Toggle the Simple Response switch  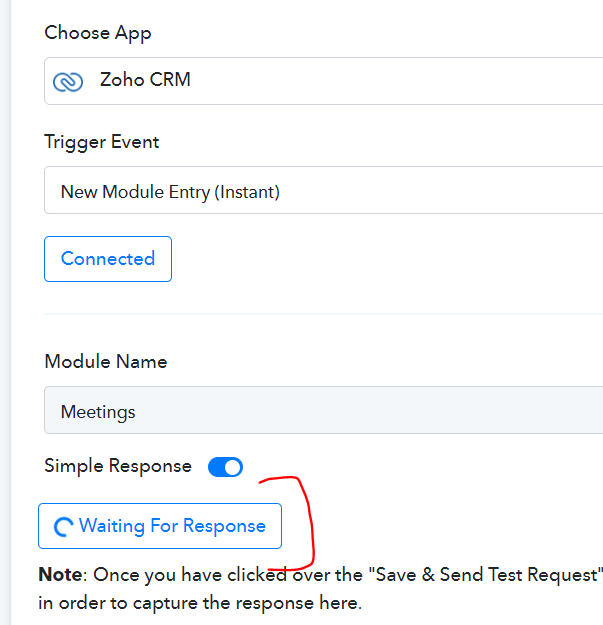226,467
